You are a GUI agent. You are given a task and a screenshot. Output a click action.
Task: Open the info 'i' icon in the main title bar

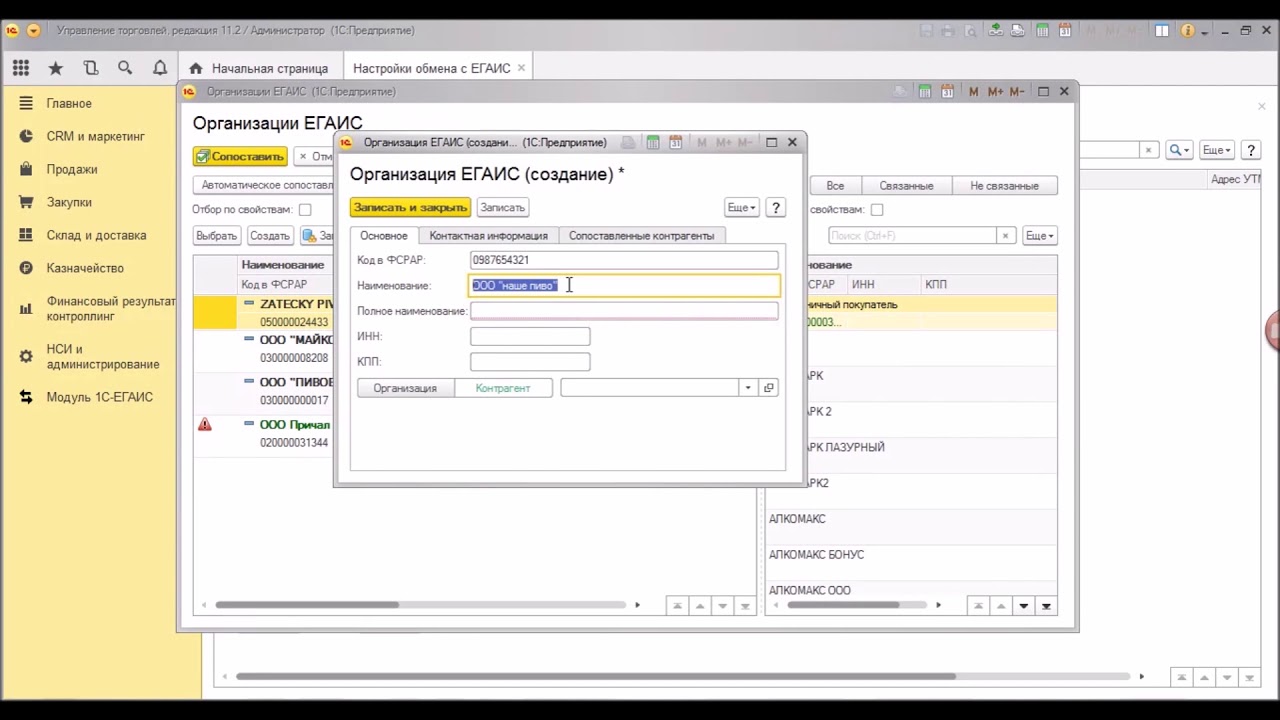point(1188,31)
